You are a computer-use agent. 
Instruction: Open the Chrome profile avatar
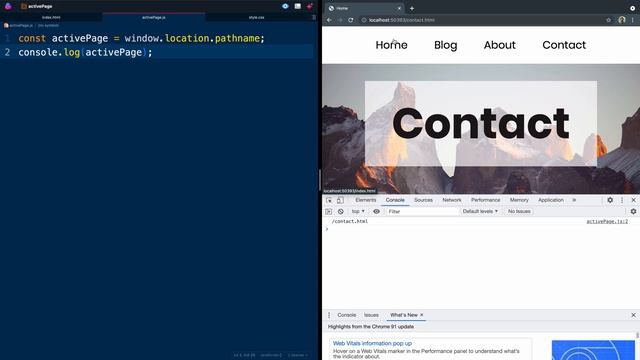(622, 20)
